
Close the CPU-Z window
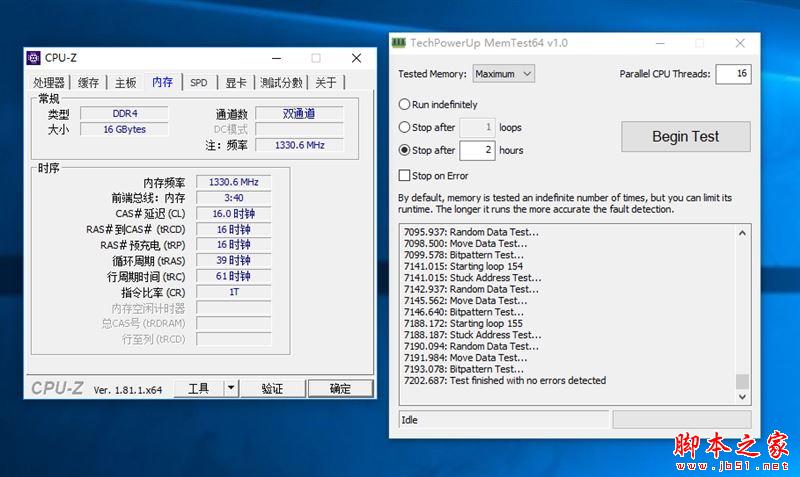point(356,58)
